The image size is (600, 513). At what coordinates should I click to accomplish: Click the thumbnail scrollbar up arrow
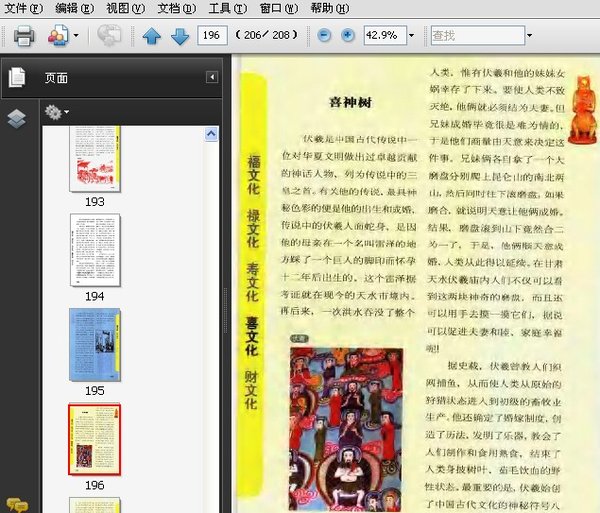211,134
